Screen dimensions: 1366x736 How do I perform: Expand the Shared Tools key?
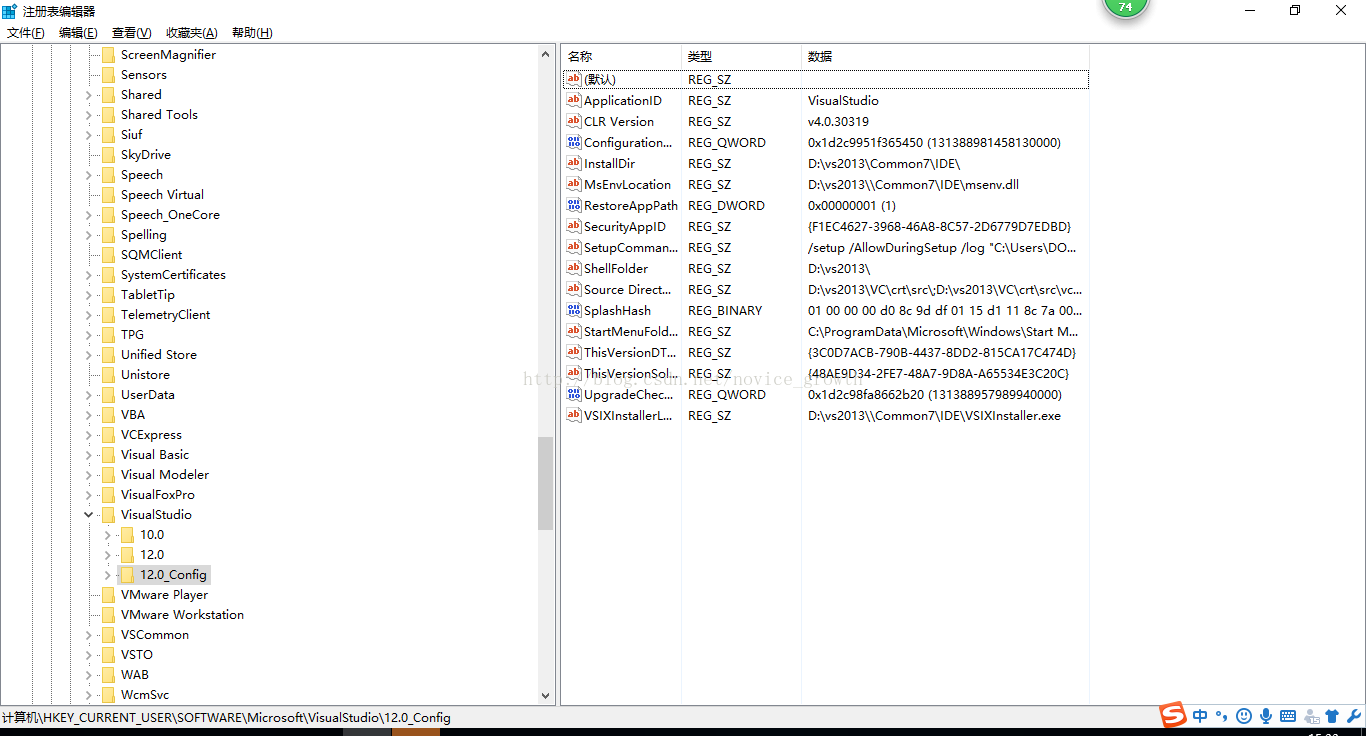[x=88, y=115]
